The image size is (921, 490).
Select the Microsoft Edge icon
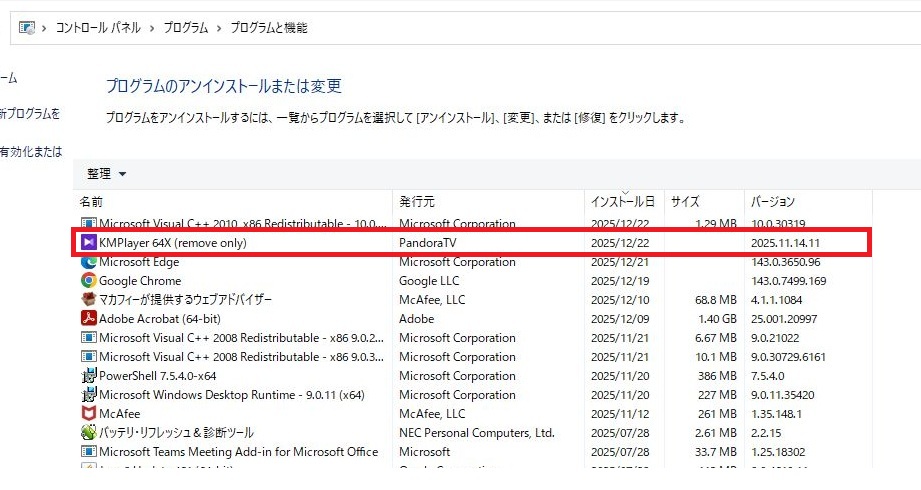point(88,262)
